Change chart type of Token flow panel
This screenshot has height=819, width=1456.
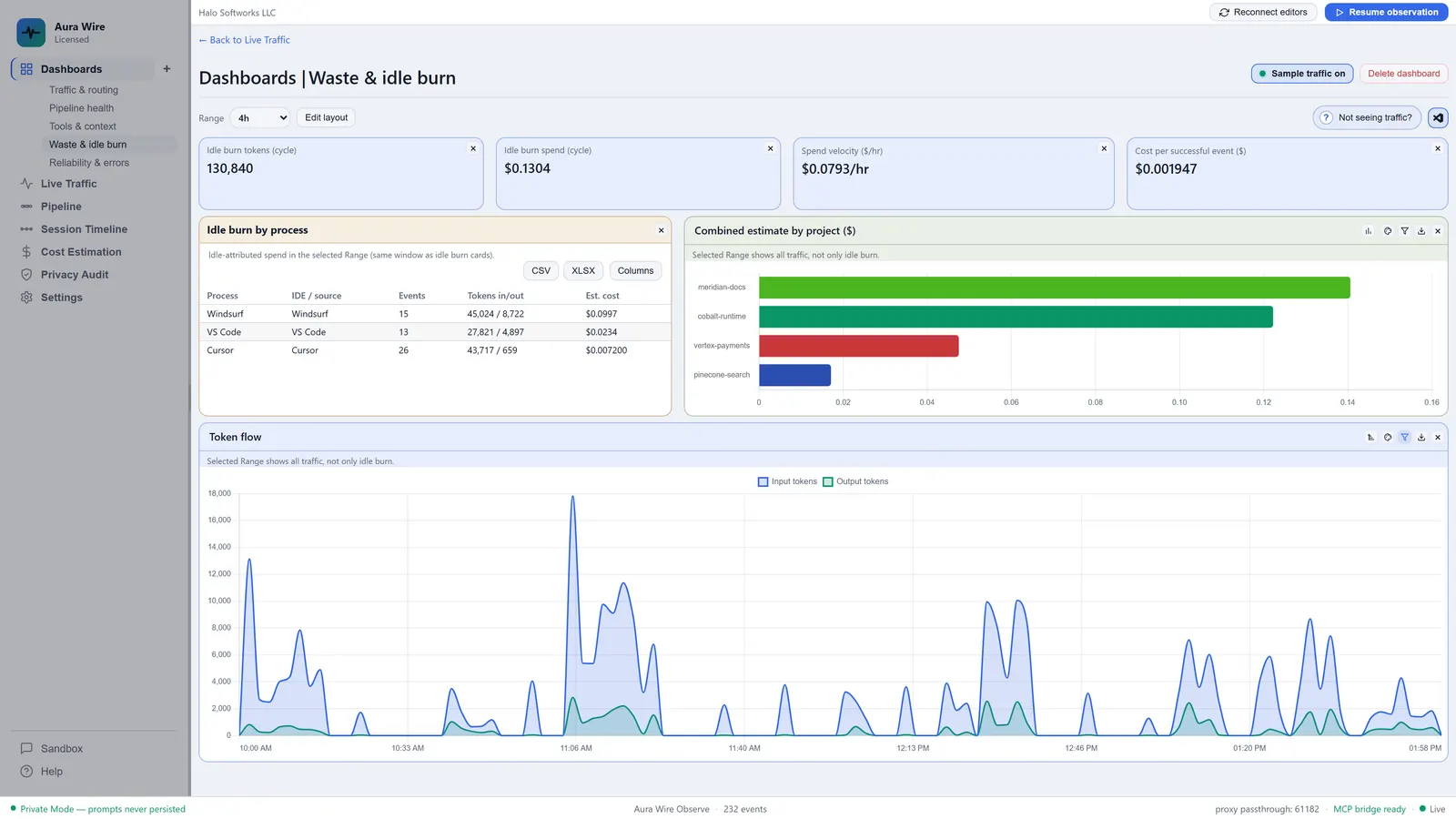coord(1370,438)
